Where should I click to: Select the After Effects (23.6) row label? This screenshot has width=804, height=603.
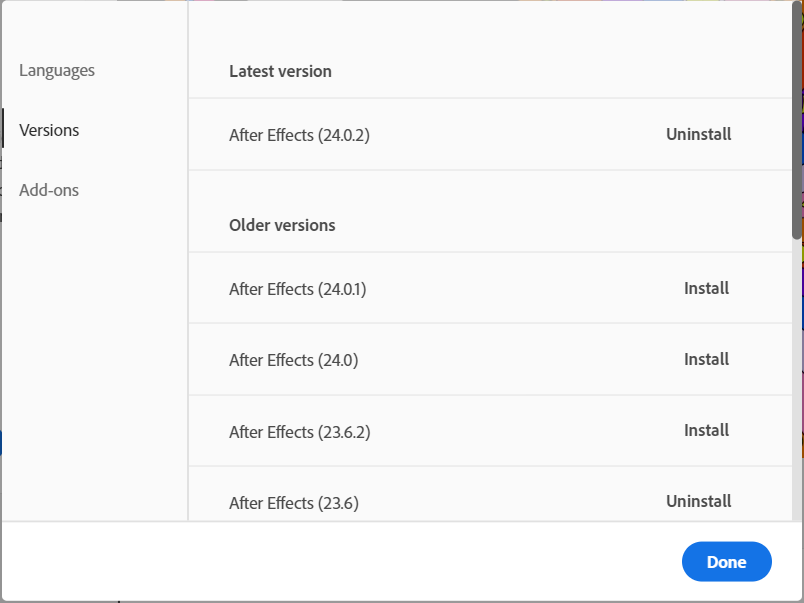click(x=293, y=503)
